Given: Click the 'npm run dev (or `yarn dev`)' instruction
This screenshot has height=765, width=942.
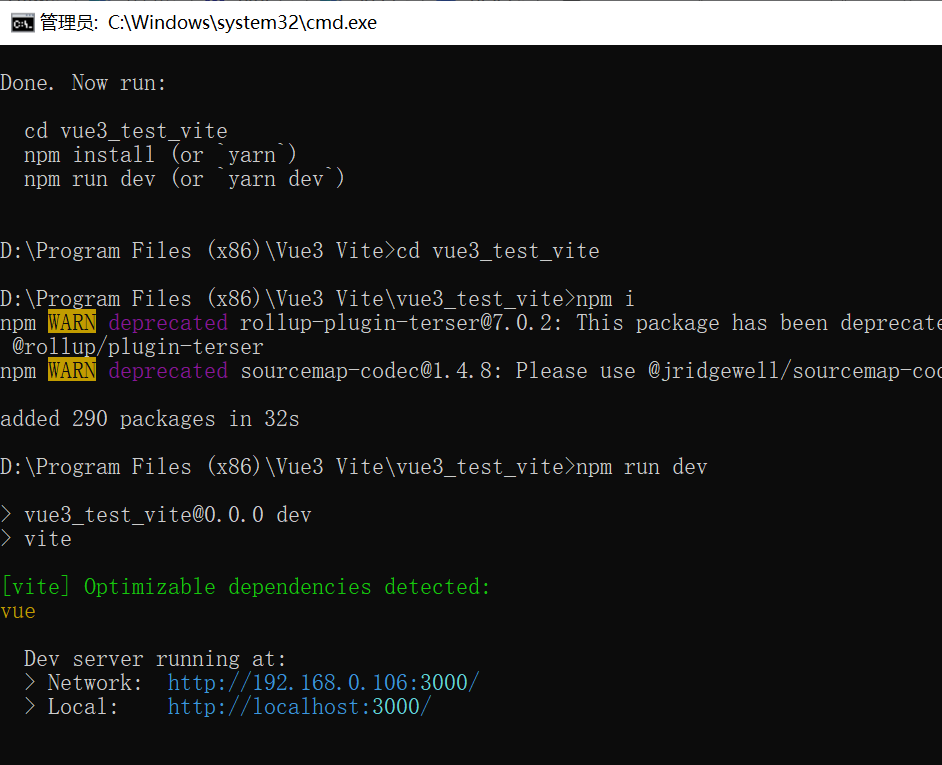Looking at the screenshot, I should pos(184,179).
